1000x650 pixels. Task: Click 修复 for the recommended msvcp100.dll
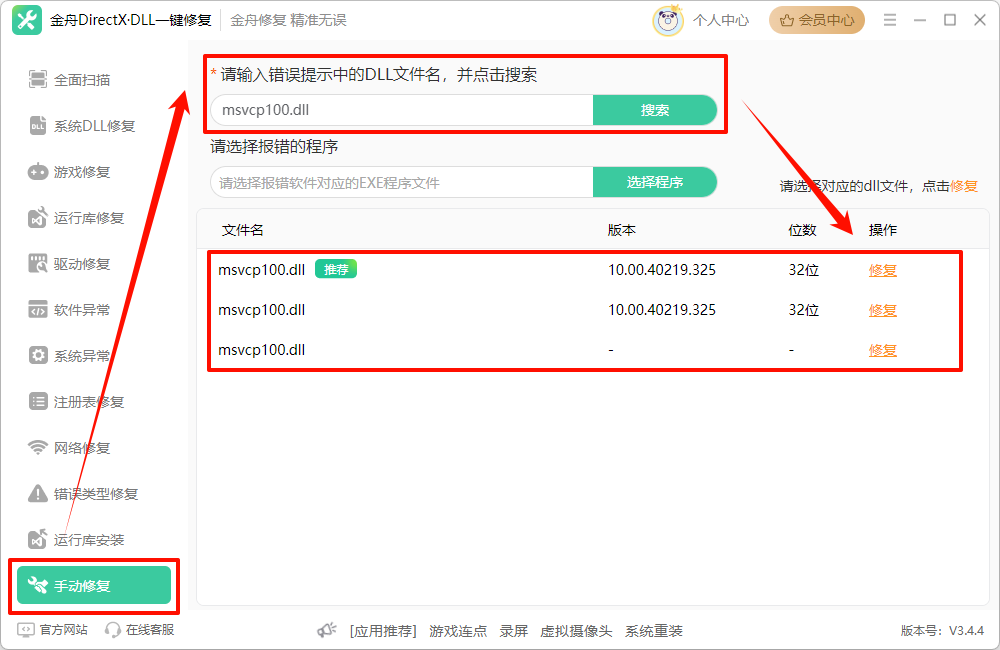(883, 270)
